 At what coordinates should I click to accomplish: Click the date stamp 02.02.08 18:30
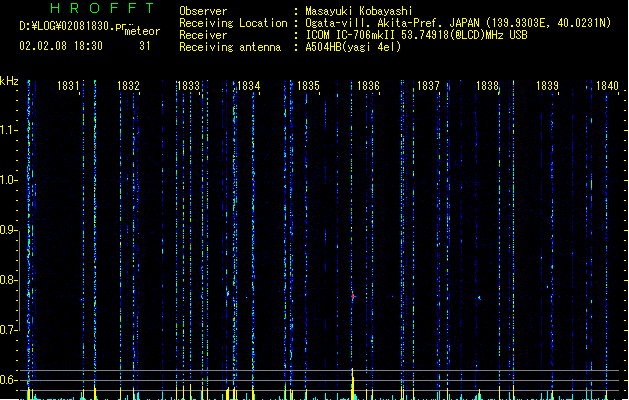61,46
